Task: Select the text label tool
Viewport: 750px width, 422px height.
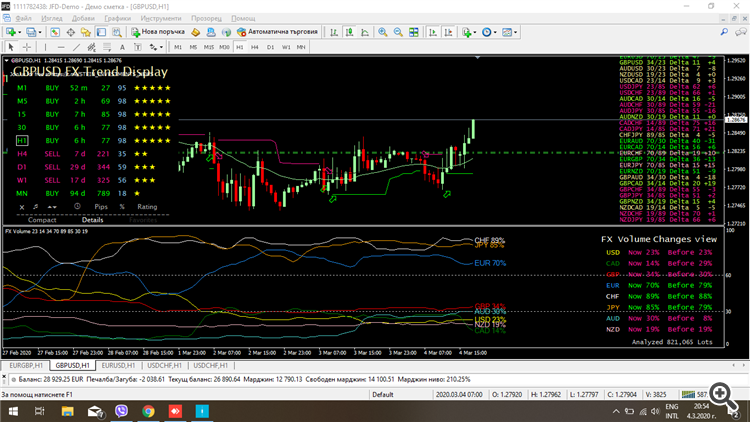Action: 136,47
